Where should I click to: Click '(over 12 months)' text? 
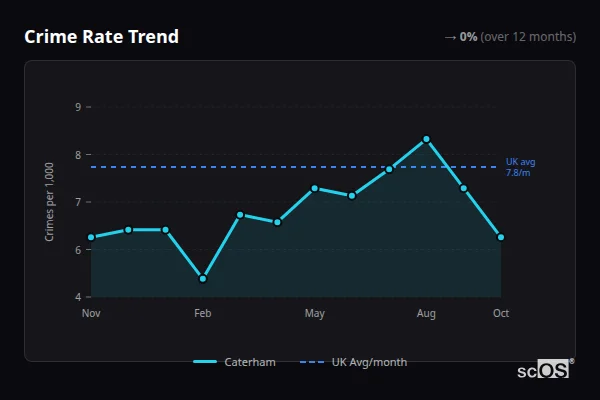(528, 37)
